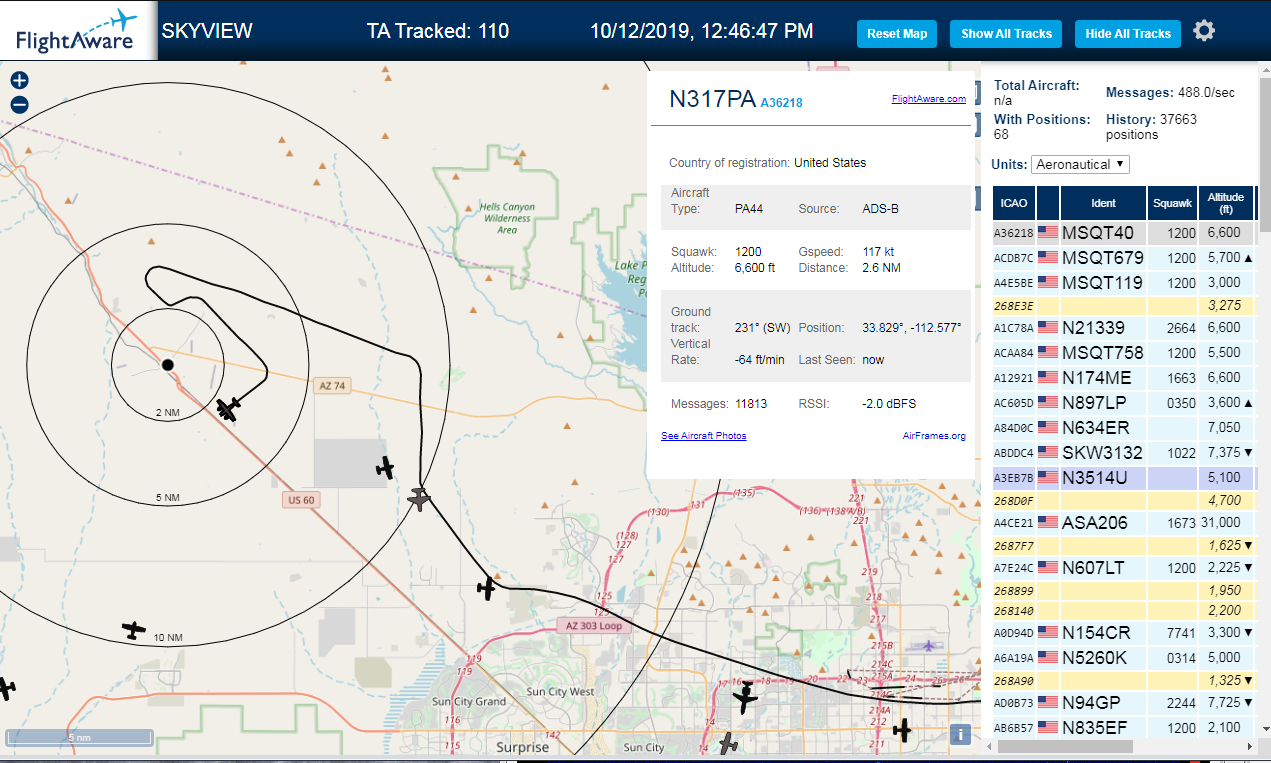Click the US flag in the MSQT40 row

point(1048,233)
